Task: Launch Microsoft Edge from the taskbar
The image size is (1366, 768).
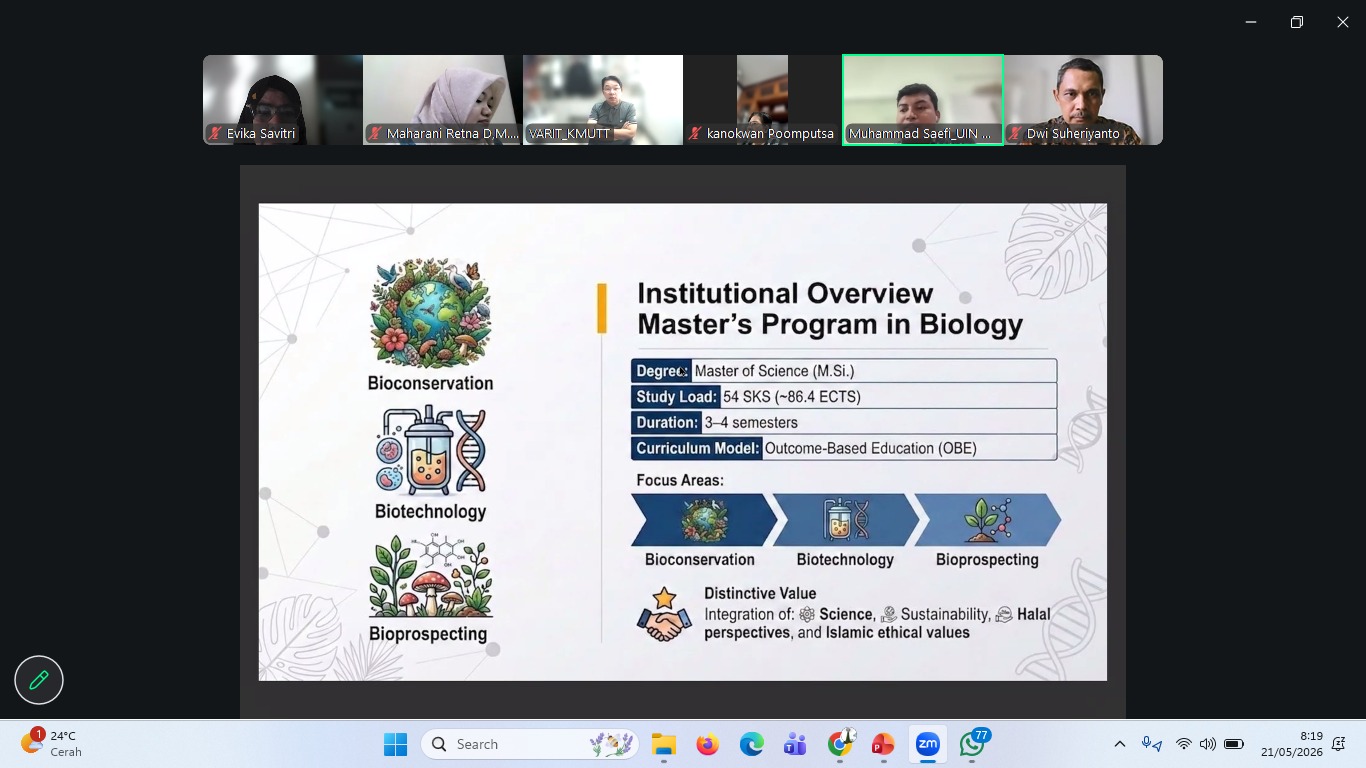Action: point(751,744)
